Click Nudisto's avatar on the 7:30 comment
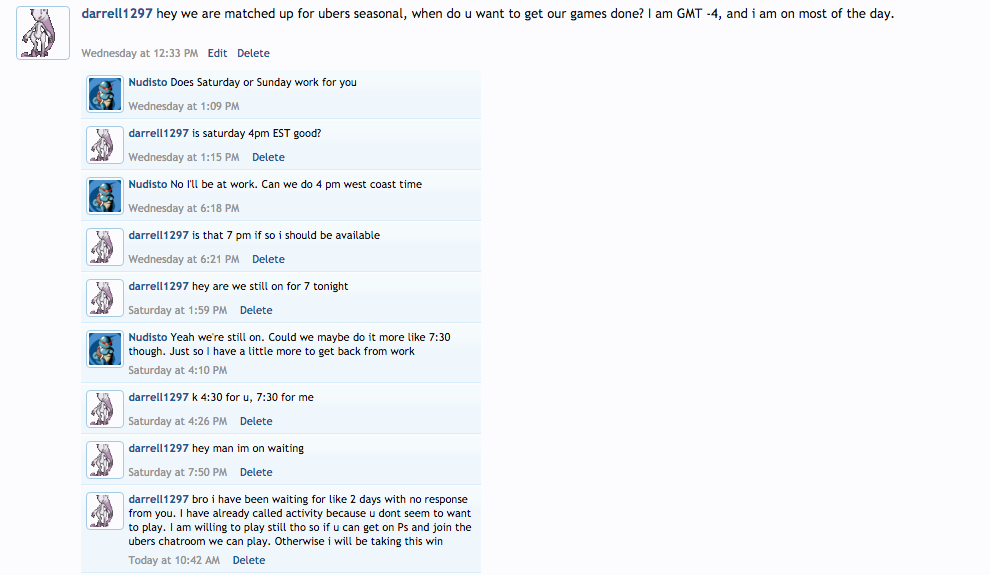This screenshot has height=575, width=990. coord(105,349)
